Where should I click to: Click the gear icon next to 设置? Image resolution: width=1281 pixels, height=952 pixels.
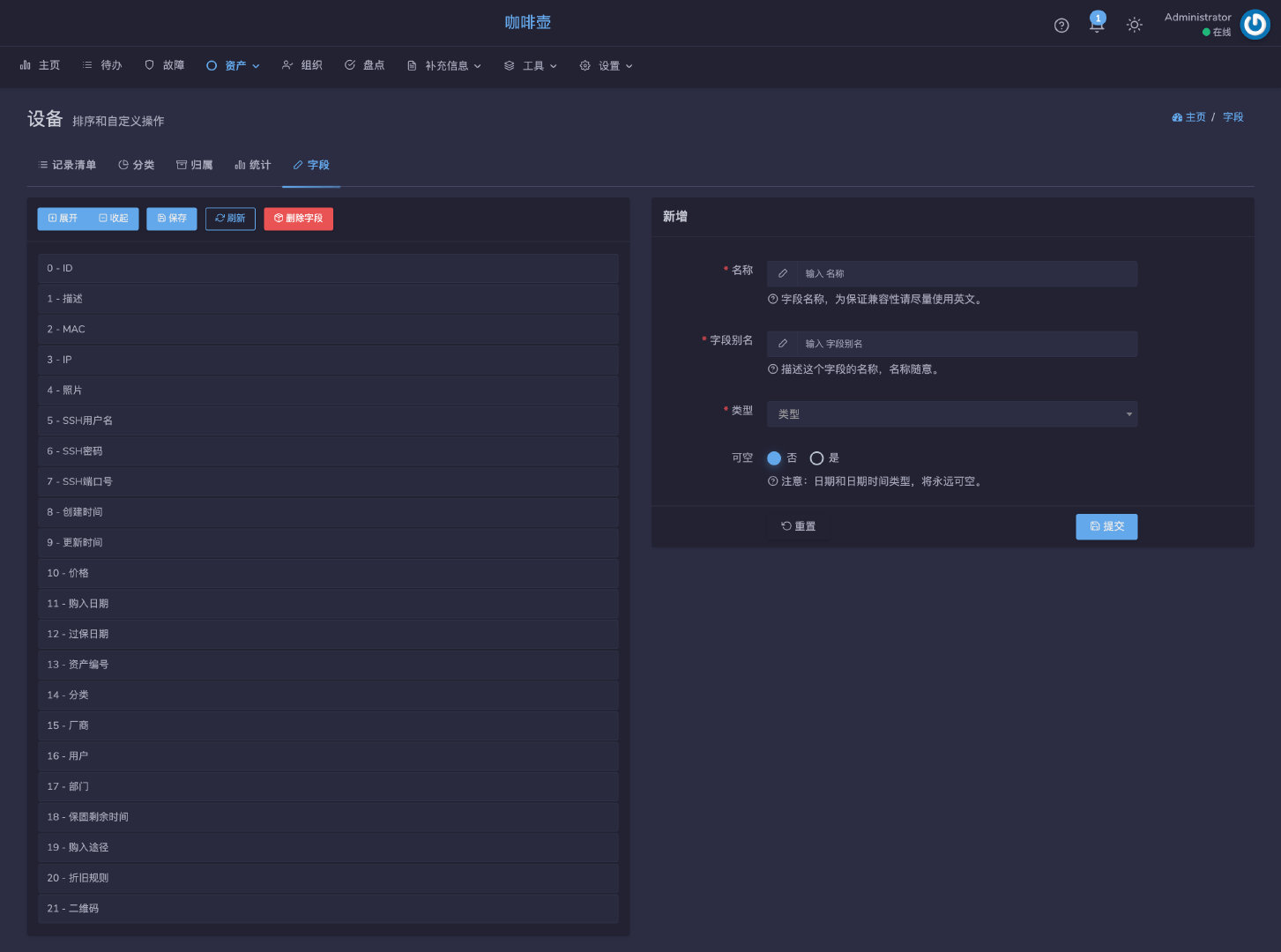[x=585, y=65]
